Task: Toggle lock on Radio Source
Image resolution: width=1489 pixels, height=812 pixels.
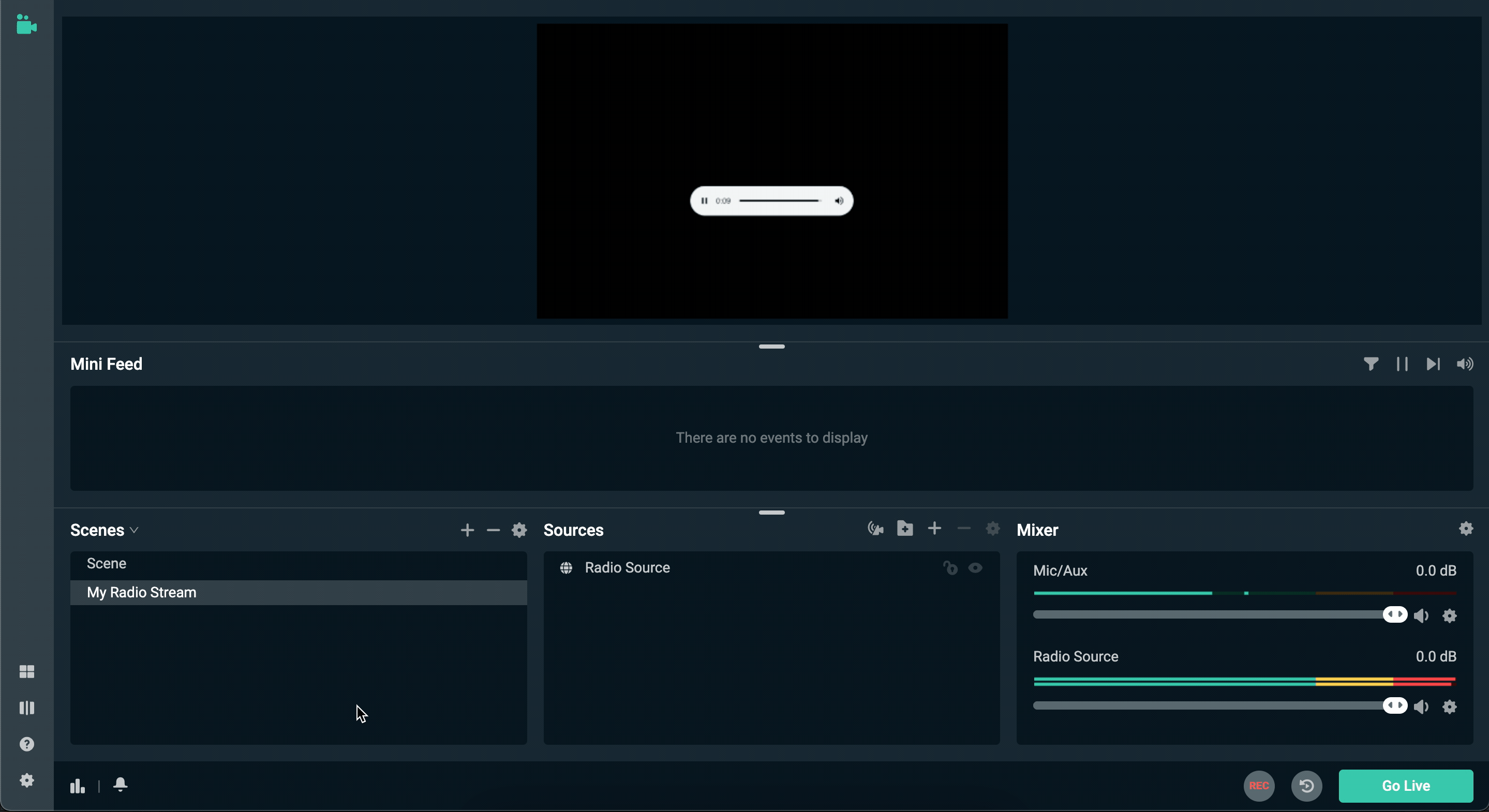Action: pyautogui.click(x=950, y=567)
